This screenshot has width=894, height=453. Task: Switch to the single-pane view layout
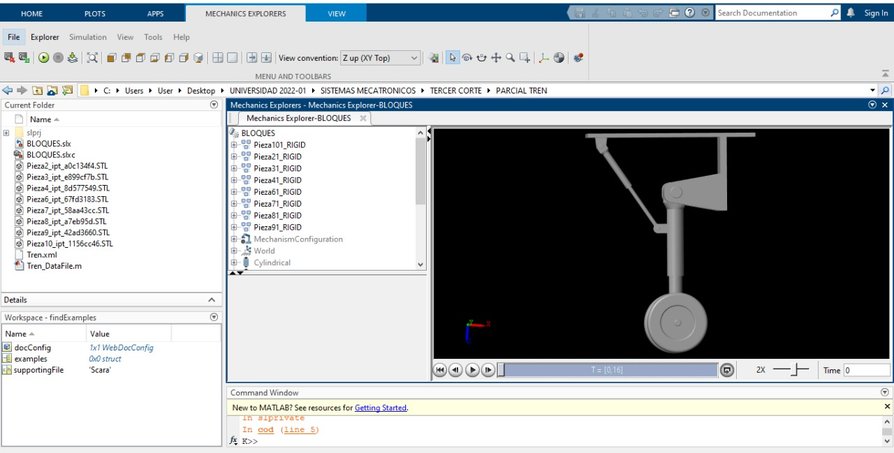pyautogui.click(x=232, y=58)
